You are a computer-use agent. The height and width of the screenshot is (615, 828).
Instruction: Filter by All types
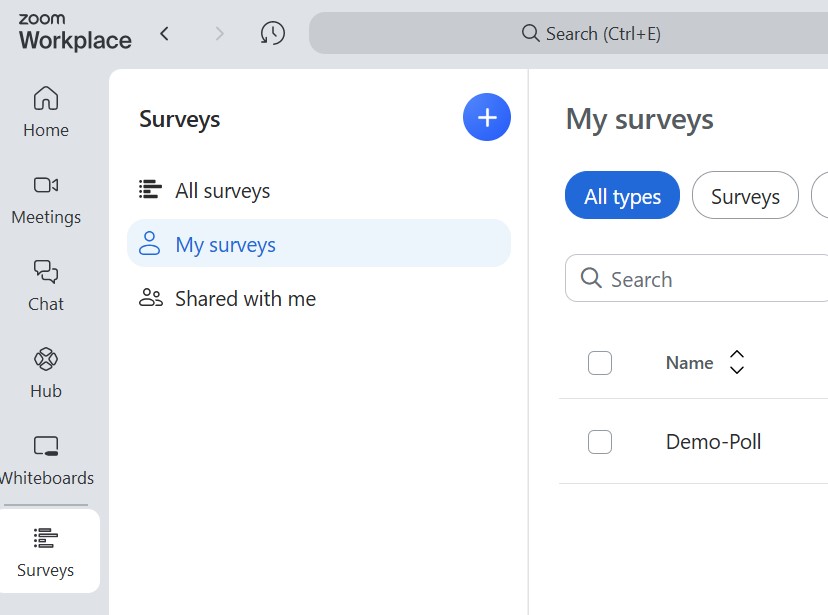click(622, 195)
